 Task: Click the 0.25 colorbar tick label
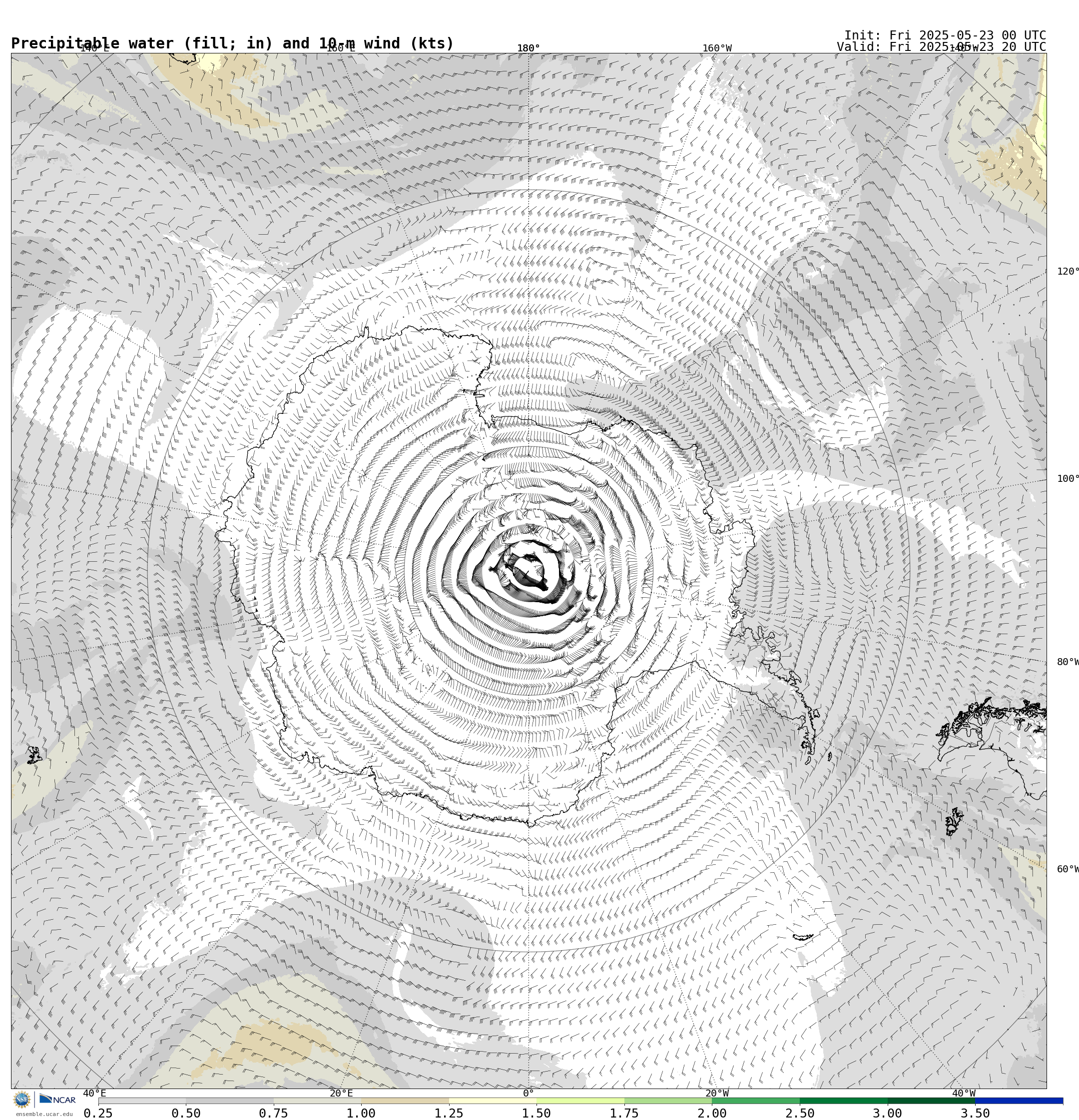click(x=98, y=1113)
